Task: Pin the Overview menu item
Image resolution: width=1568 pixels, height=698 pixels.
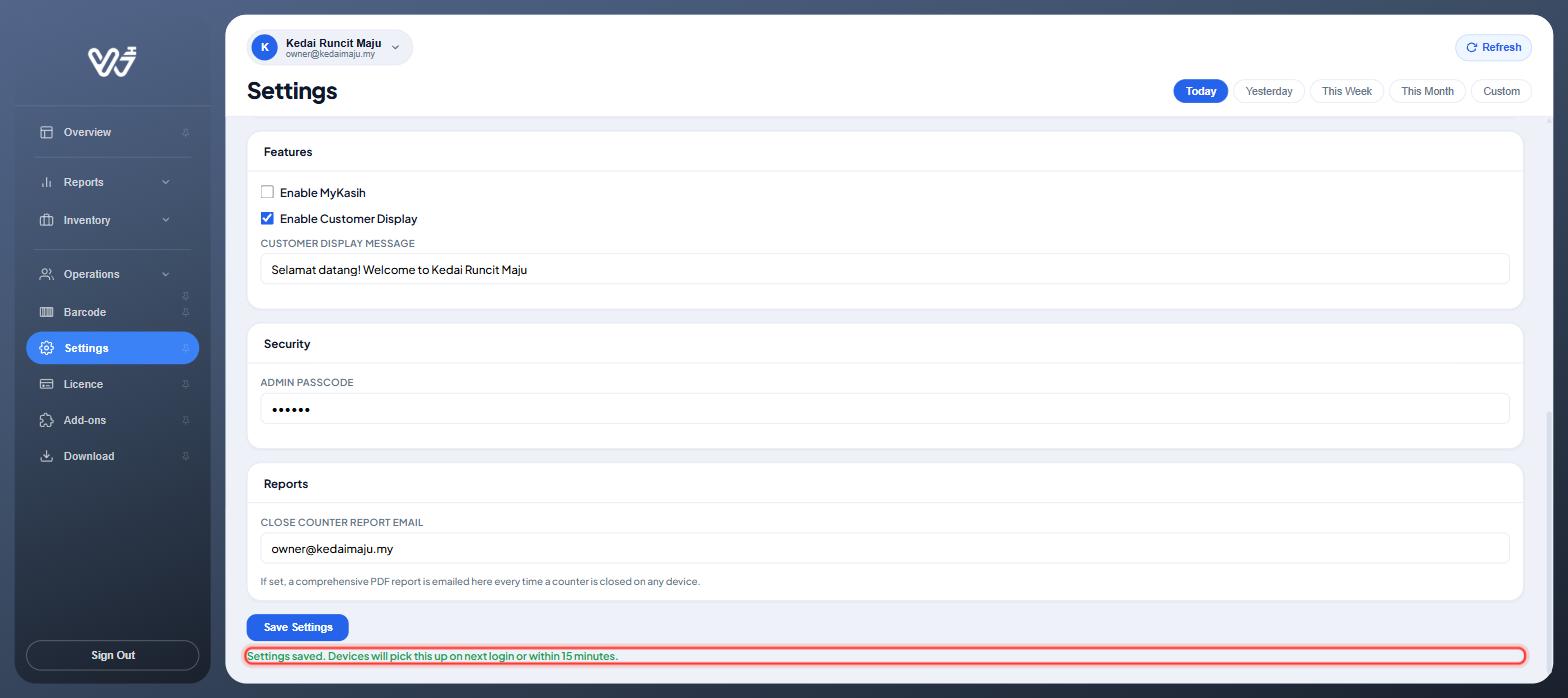Action: (x=185, y=133)
